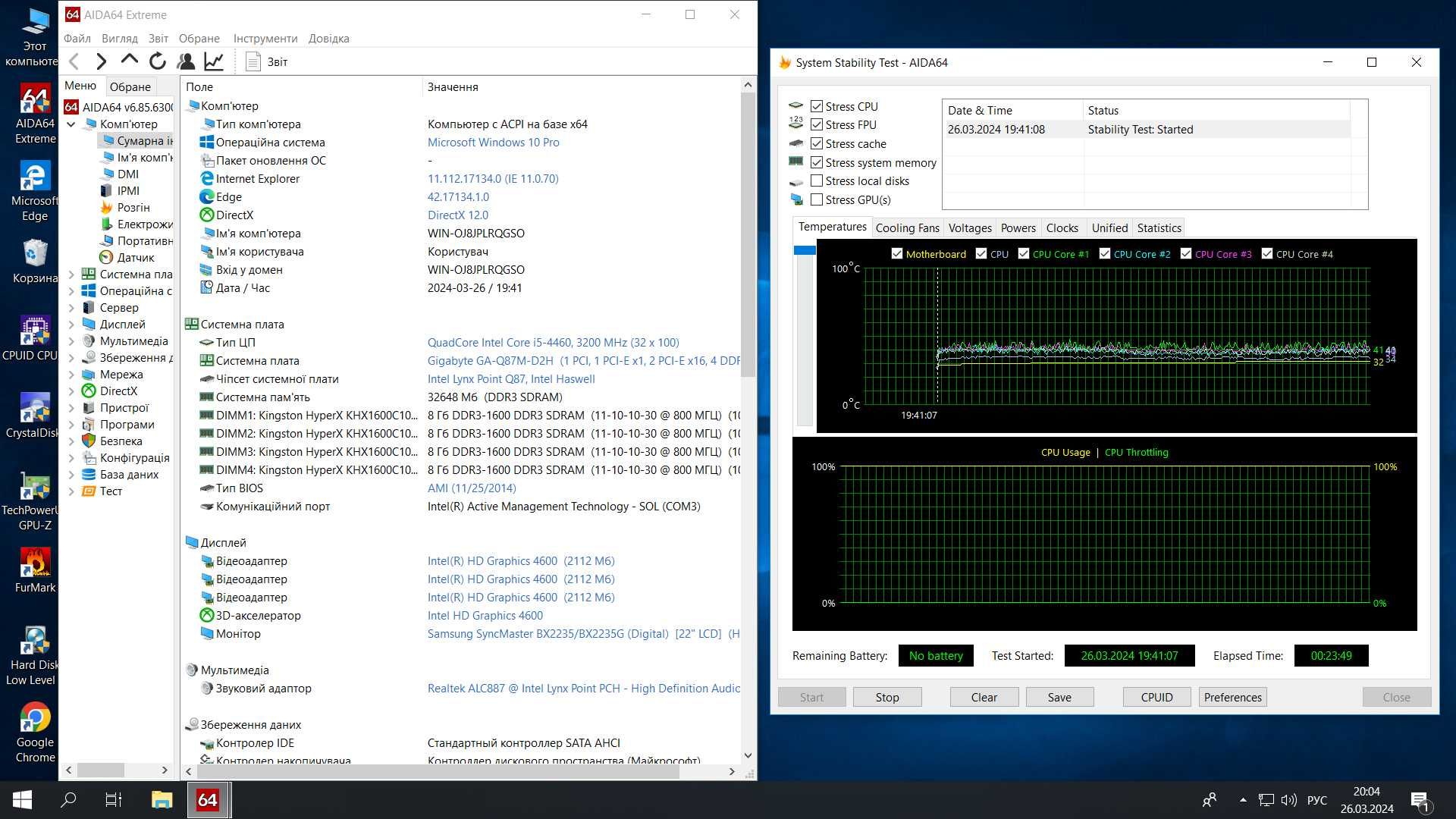
Task: Open the Корзина recycle bin icon
Action: [x=35, y=261]
